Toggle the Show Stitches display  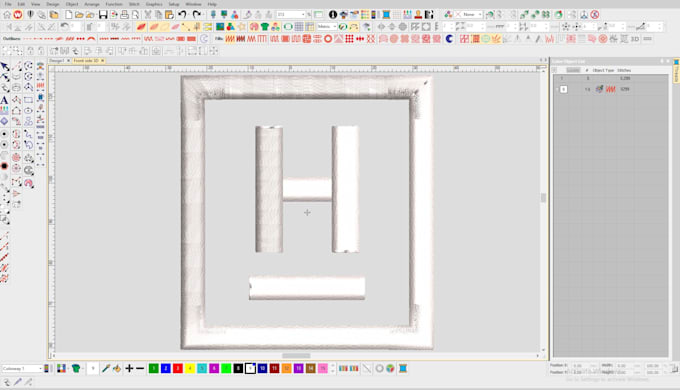pos(154,27)
